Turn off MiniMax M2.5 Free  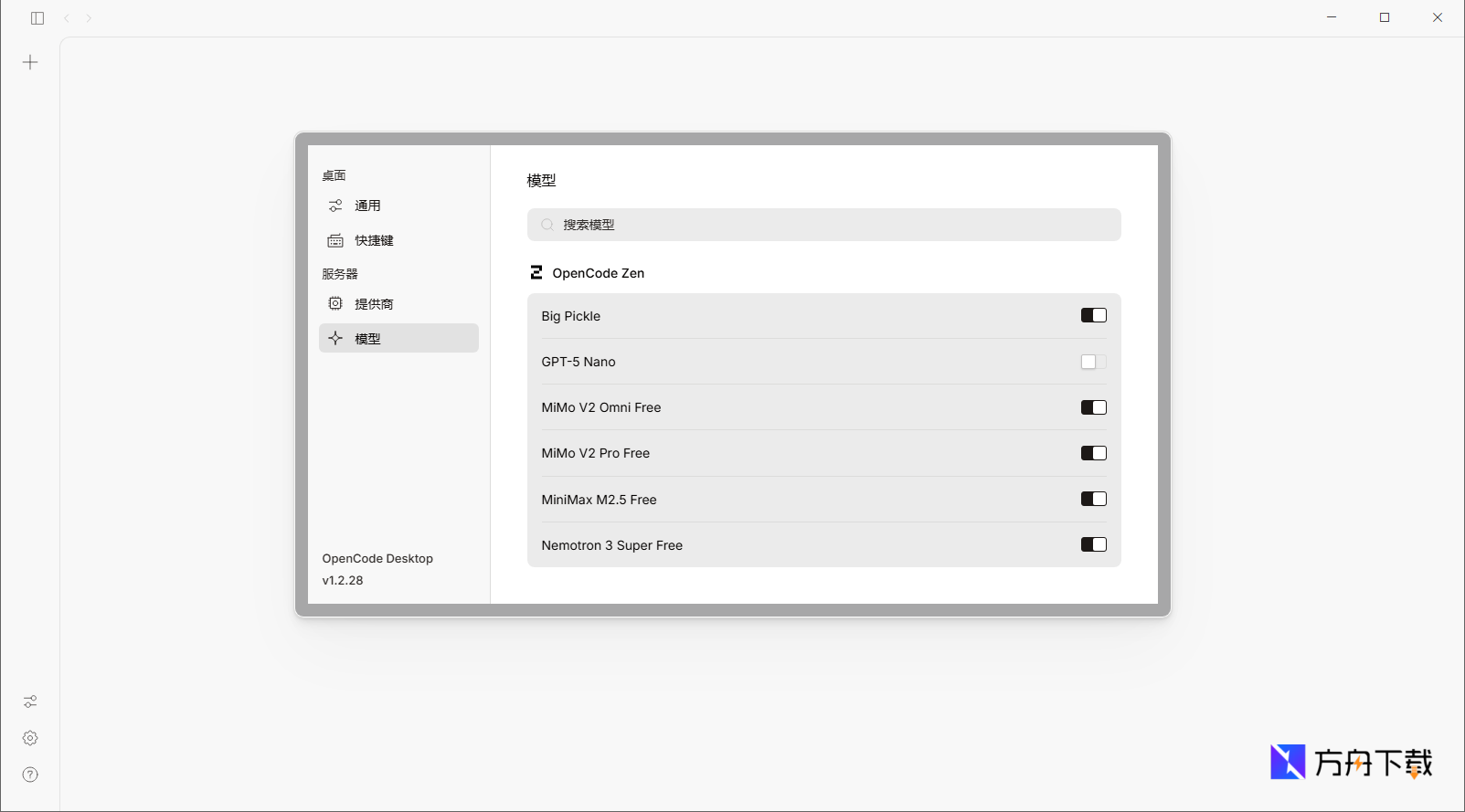coord(1094,499)
